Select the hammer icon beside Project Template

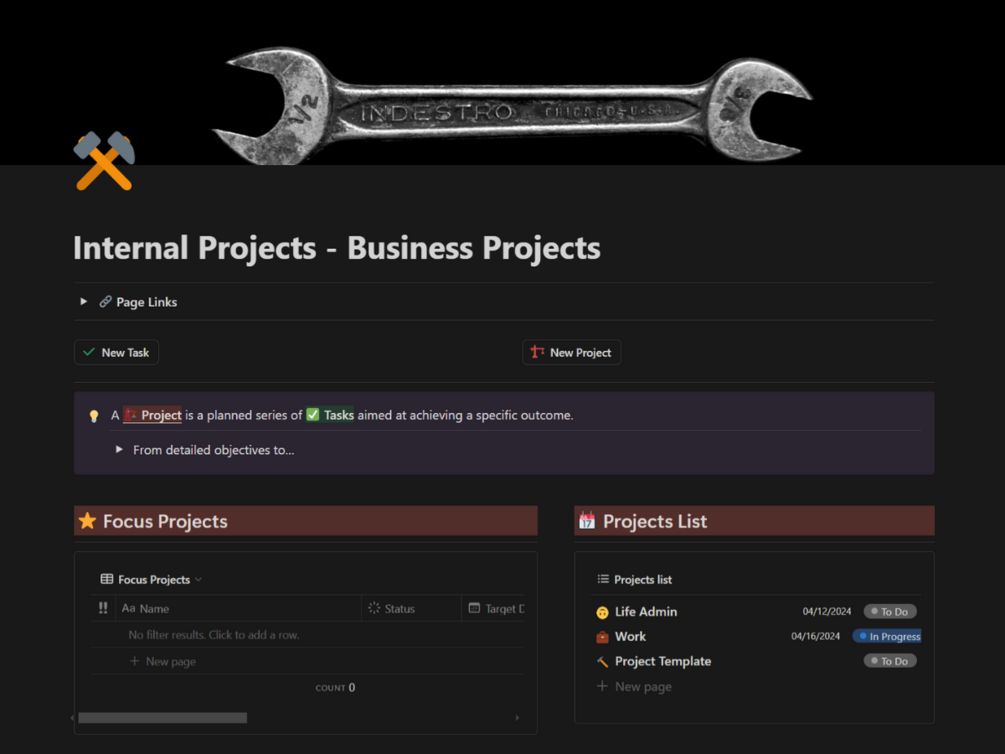[603, 661]
